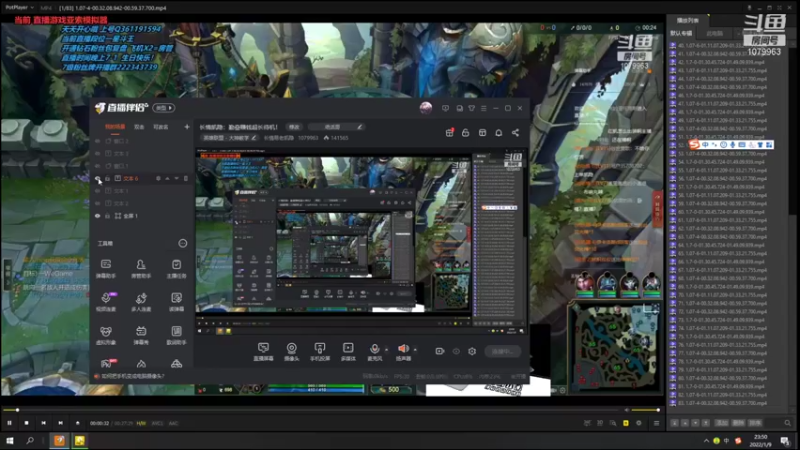Click the start-streaming button at companion bottom right
800x450 pixels.
coord(503,351)
